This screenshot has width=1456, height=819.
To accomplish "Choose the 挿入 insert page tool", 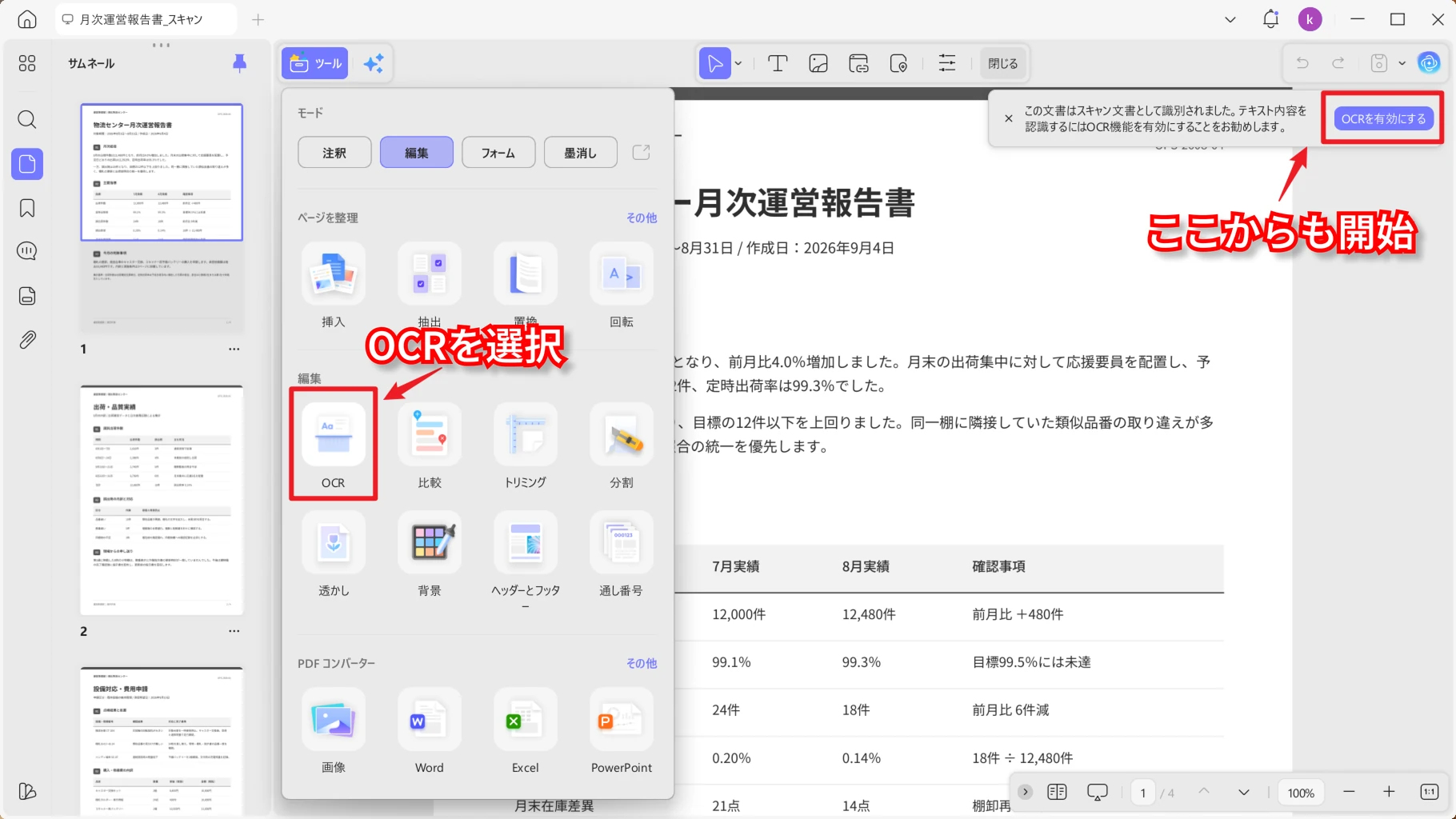I will 334,285.
